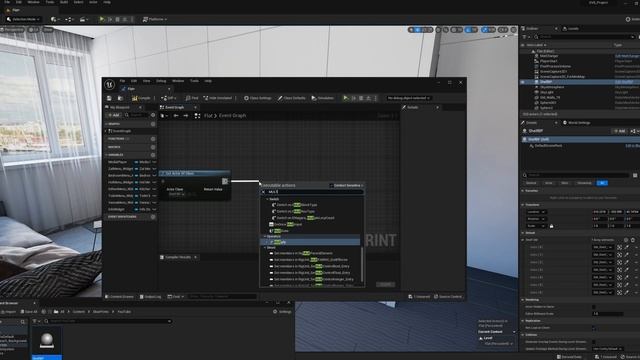Choose MultiGate entry in actions list
The image size is (640, 360).
pos(279,231)
